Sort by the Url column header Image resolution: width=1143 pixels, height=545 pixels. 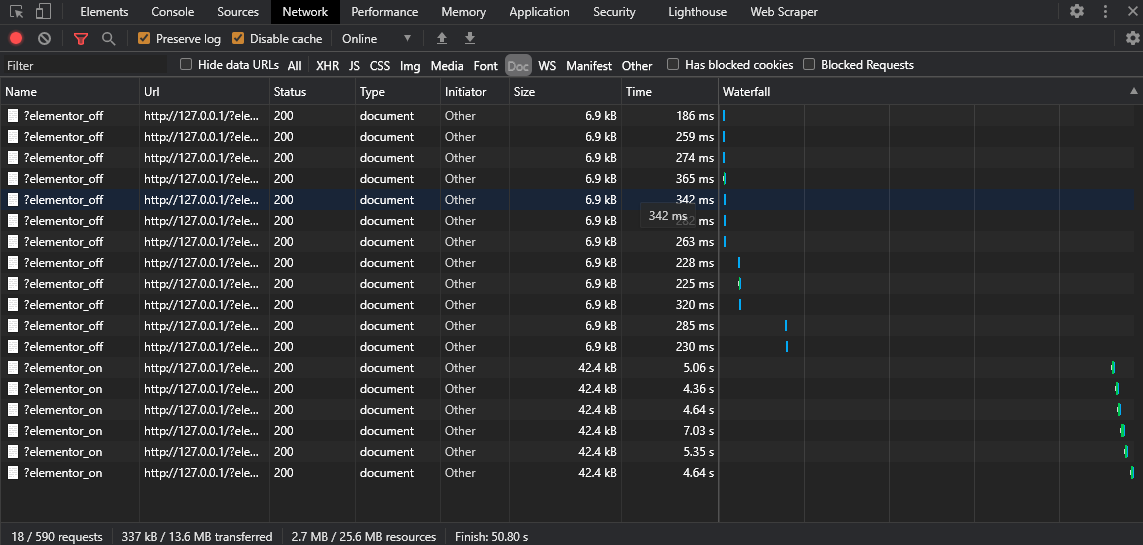(203, 92)
